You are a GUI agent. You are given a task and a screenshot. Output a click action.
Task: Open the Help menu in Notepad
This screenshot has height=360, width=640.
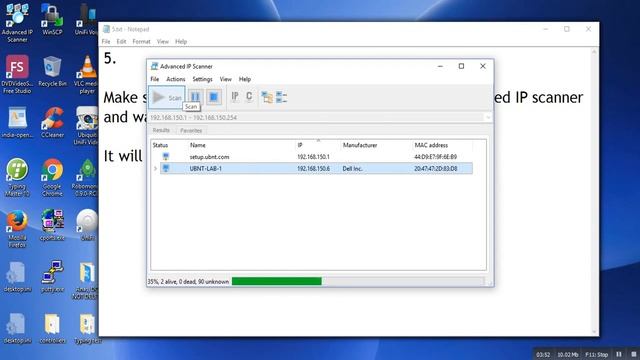[181, 42]
